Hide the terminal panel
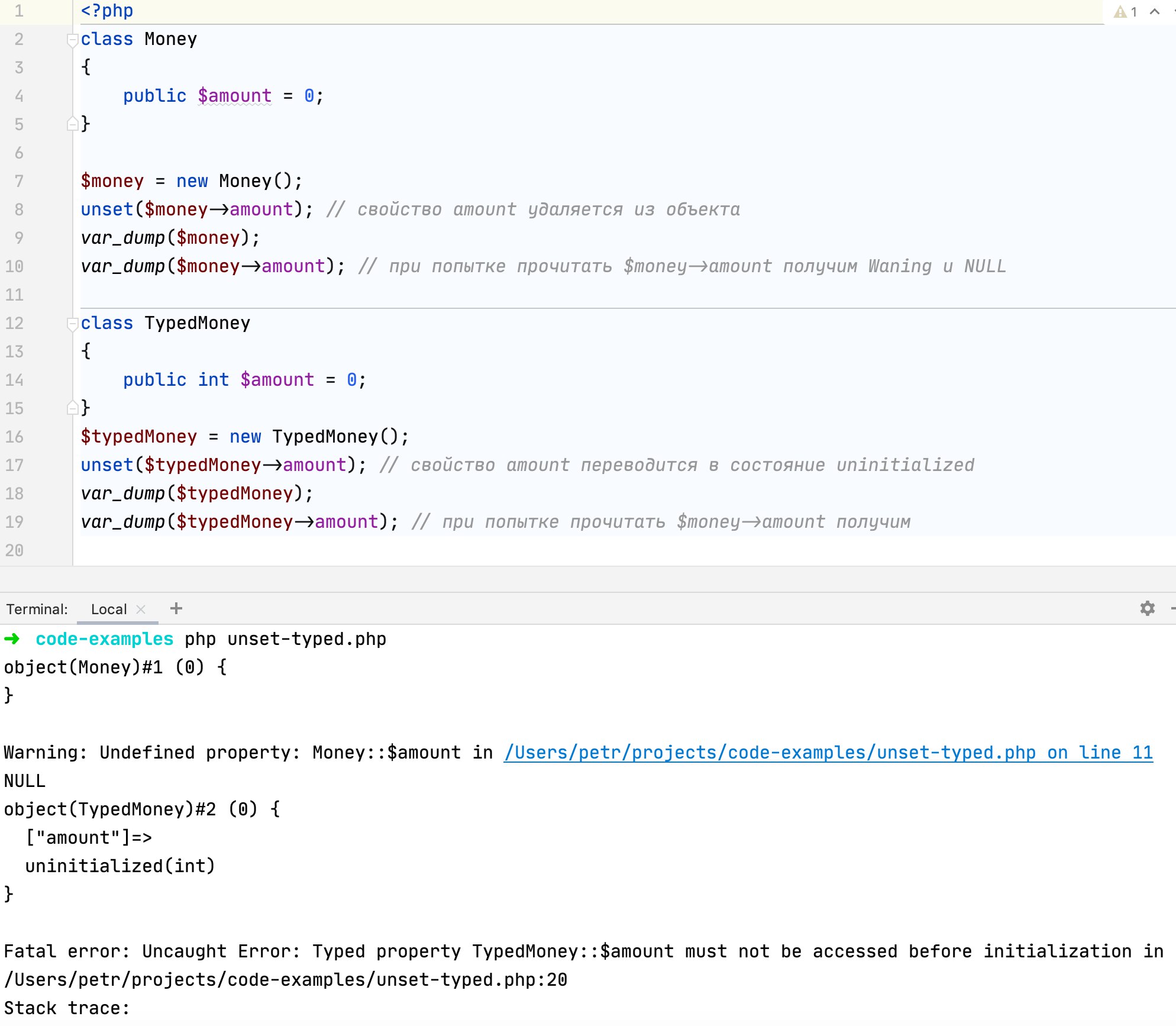Screen dimensions: 1176x1026 pos(1172,608)
